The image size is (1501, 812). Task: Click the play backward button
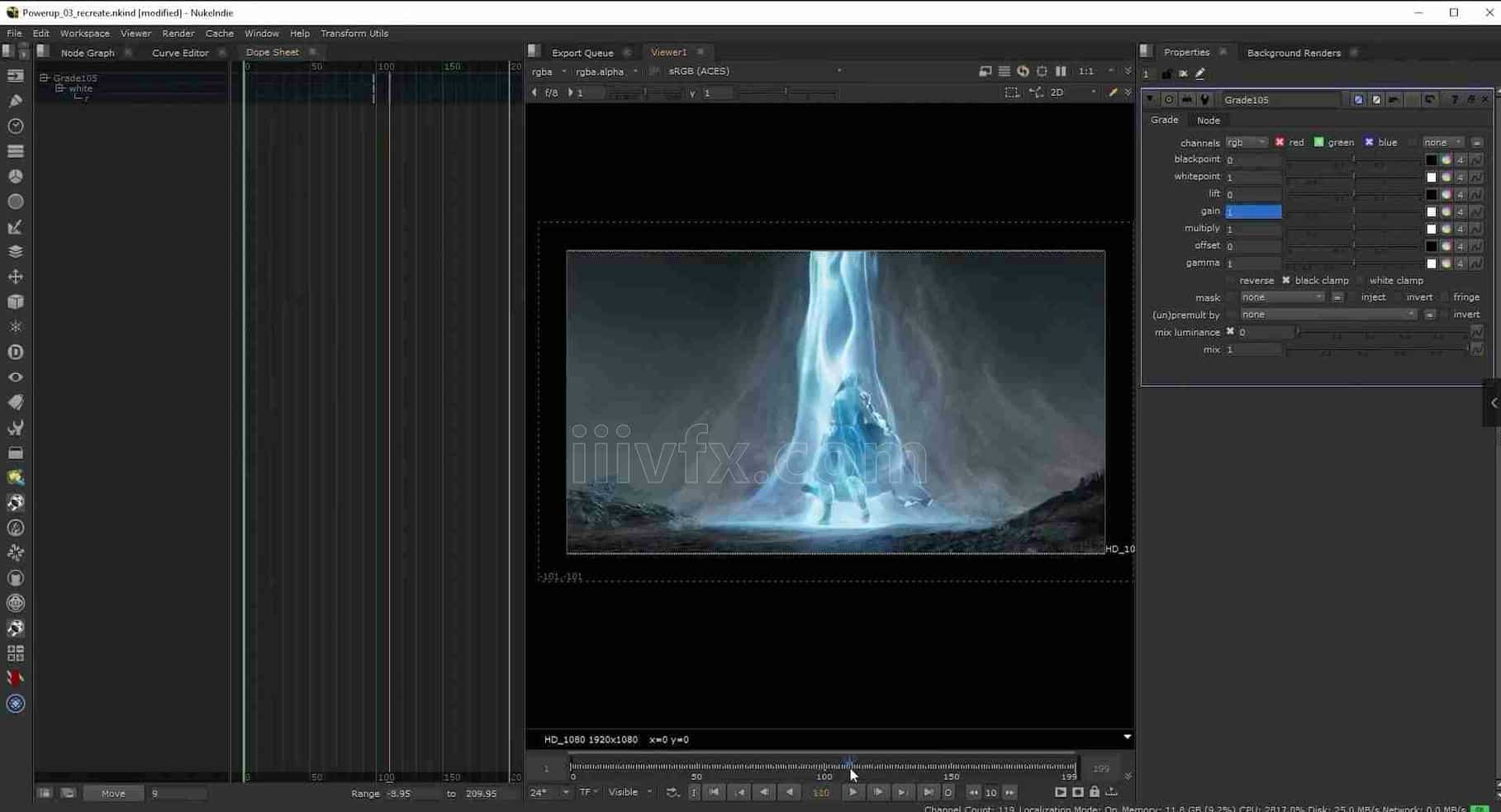click(790, 792)
